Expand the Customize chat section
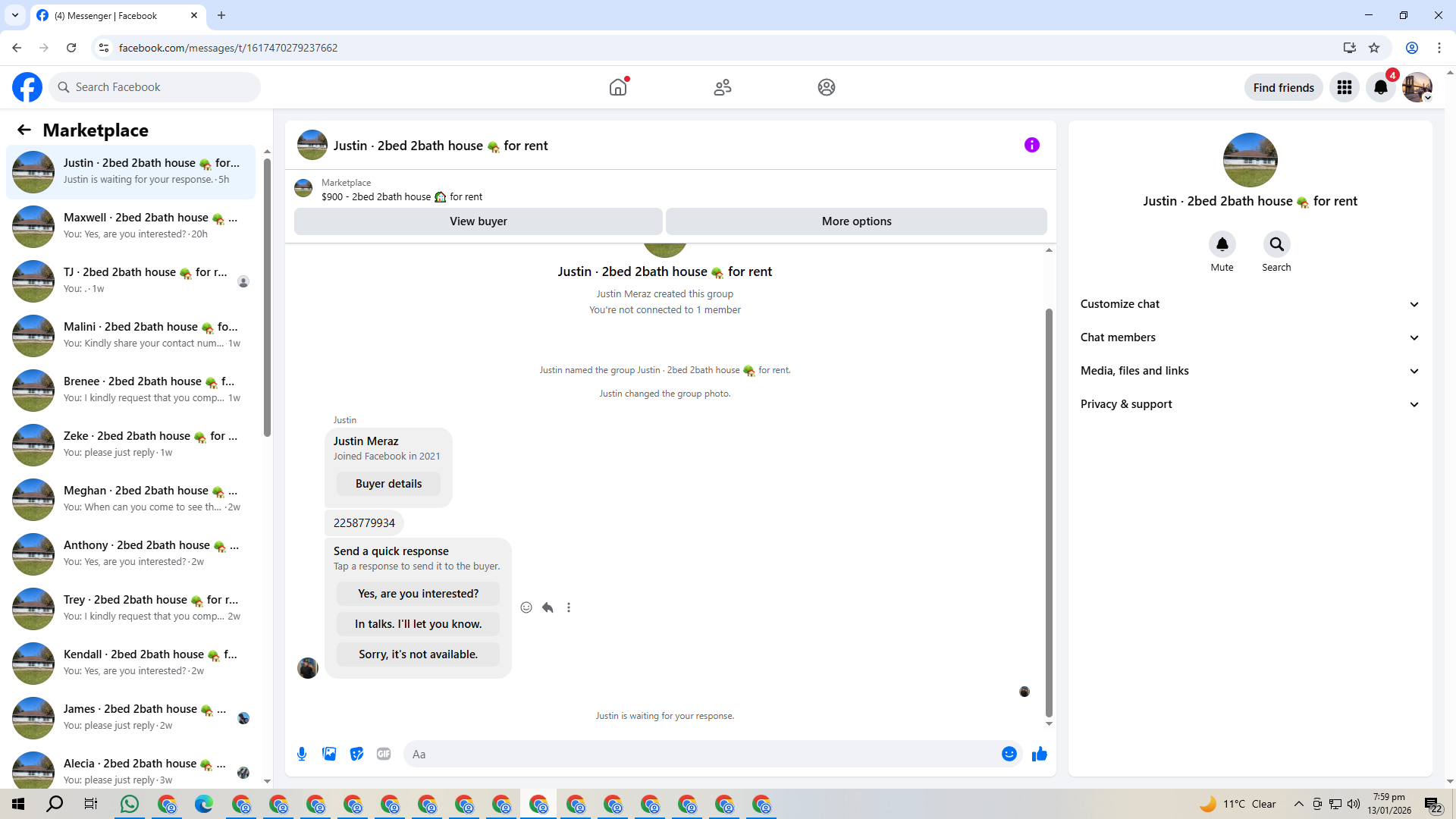1456x819 pixels. tap(1249, 304)
